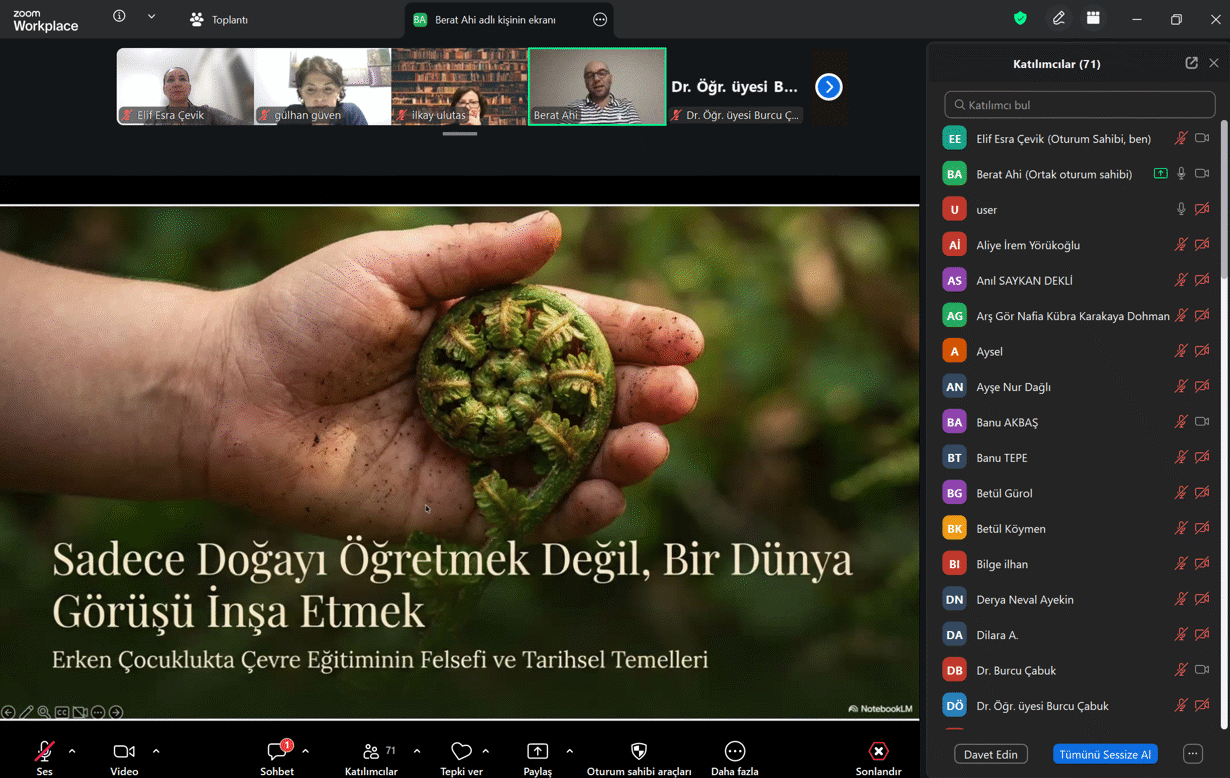The width and height of the screenshot is (1230, 778).
Task: Click the Daha fazla more icon
Action: (734, 752)
